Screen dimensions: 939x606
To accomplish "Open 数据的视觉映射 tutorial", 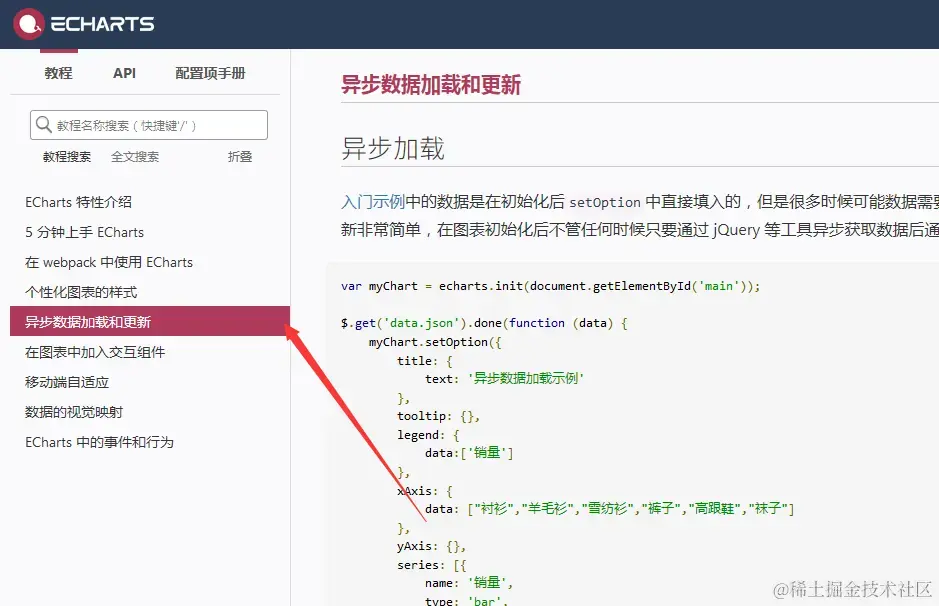I will (x=74, y=412).
